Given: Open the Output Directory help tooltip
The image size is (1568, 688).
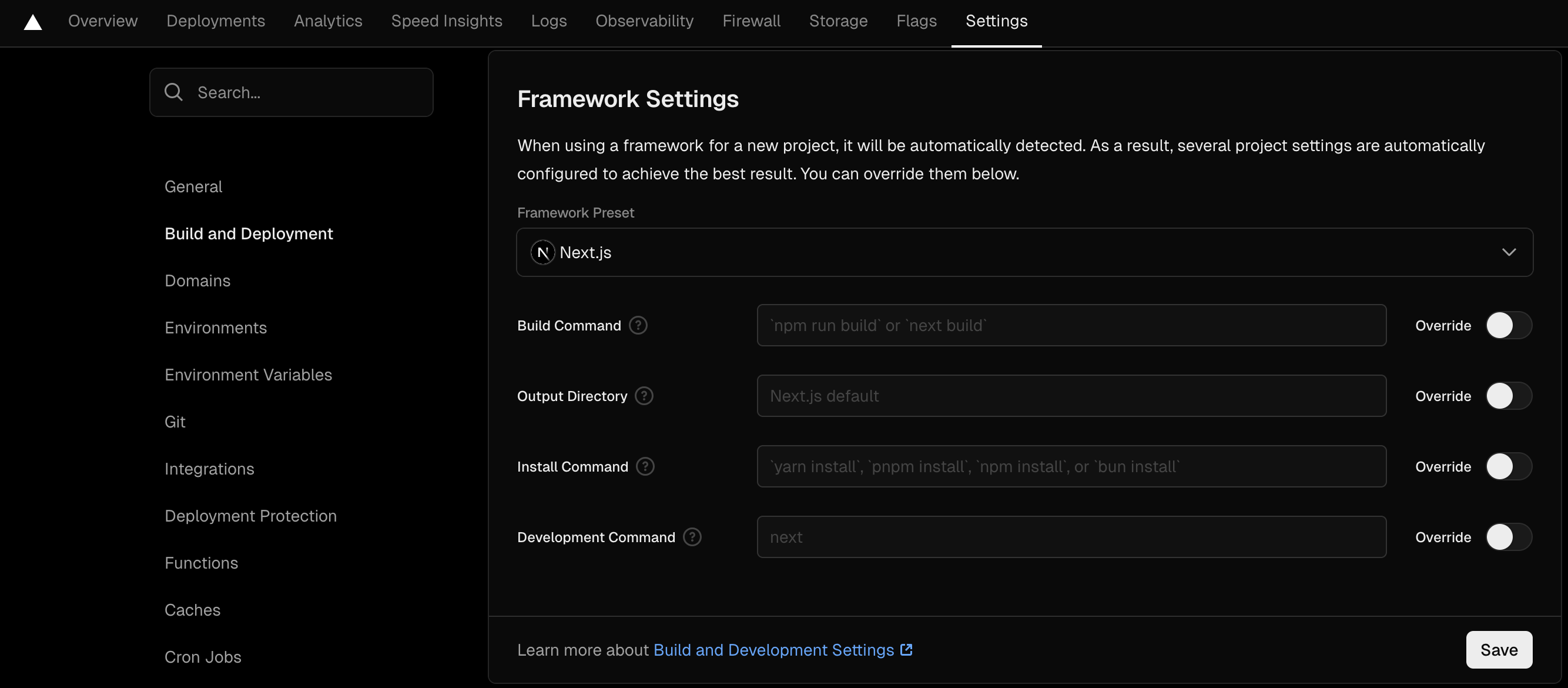Looking at the screenshot, I should coord(644,396).
